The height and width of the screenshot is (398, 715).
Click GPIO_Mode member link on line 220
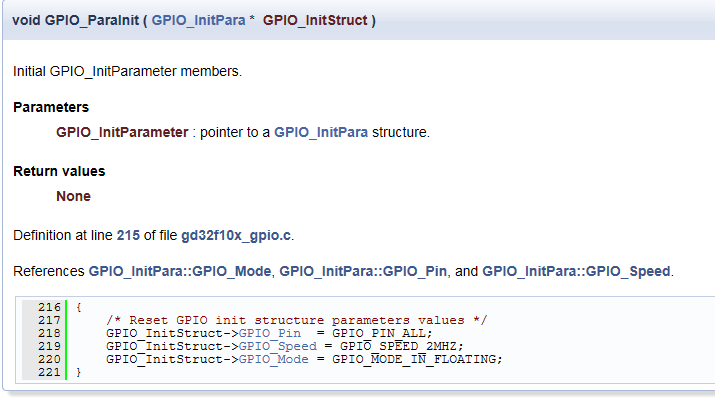click(x=274, y=360)
